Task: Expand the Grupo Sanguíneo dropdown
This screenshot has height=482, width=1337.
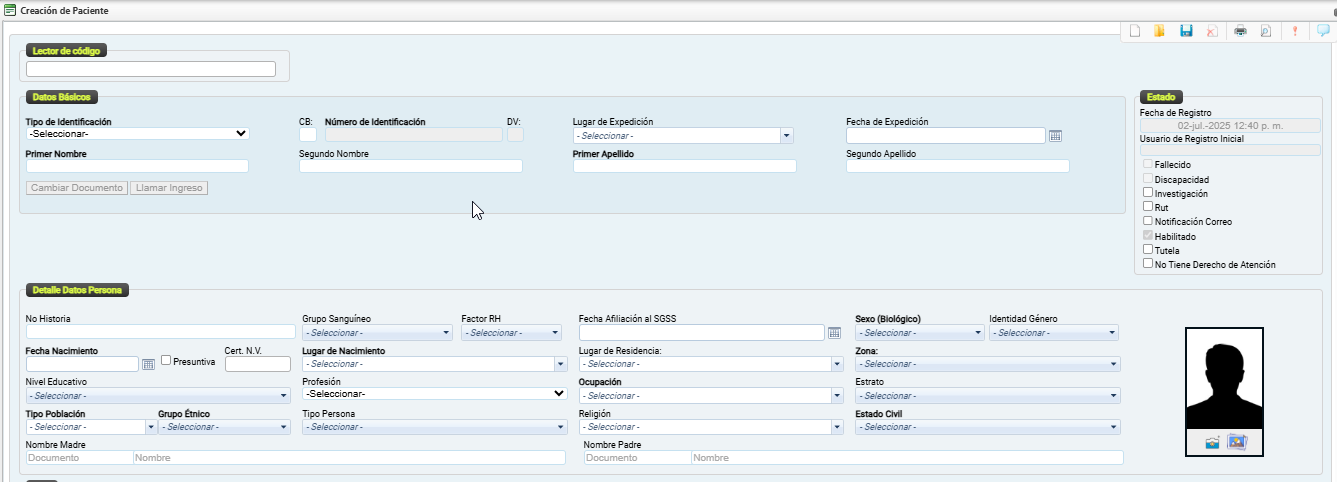Action: pos(377,333)
